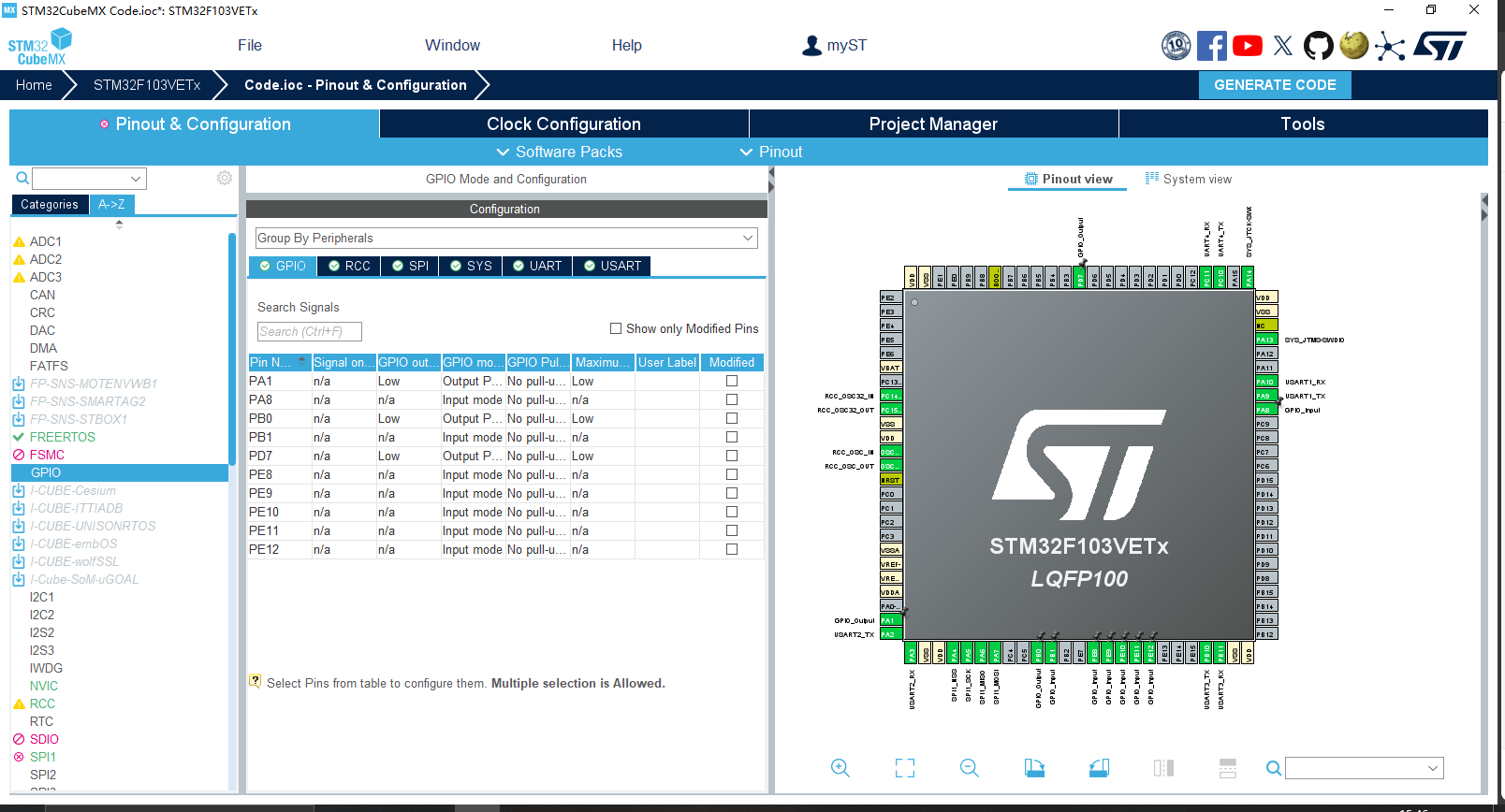The width and height of the screenshot is (1505, 812).
Task: Switch to the Tools tab
Action: coord(1303,123)
